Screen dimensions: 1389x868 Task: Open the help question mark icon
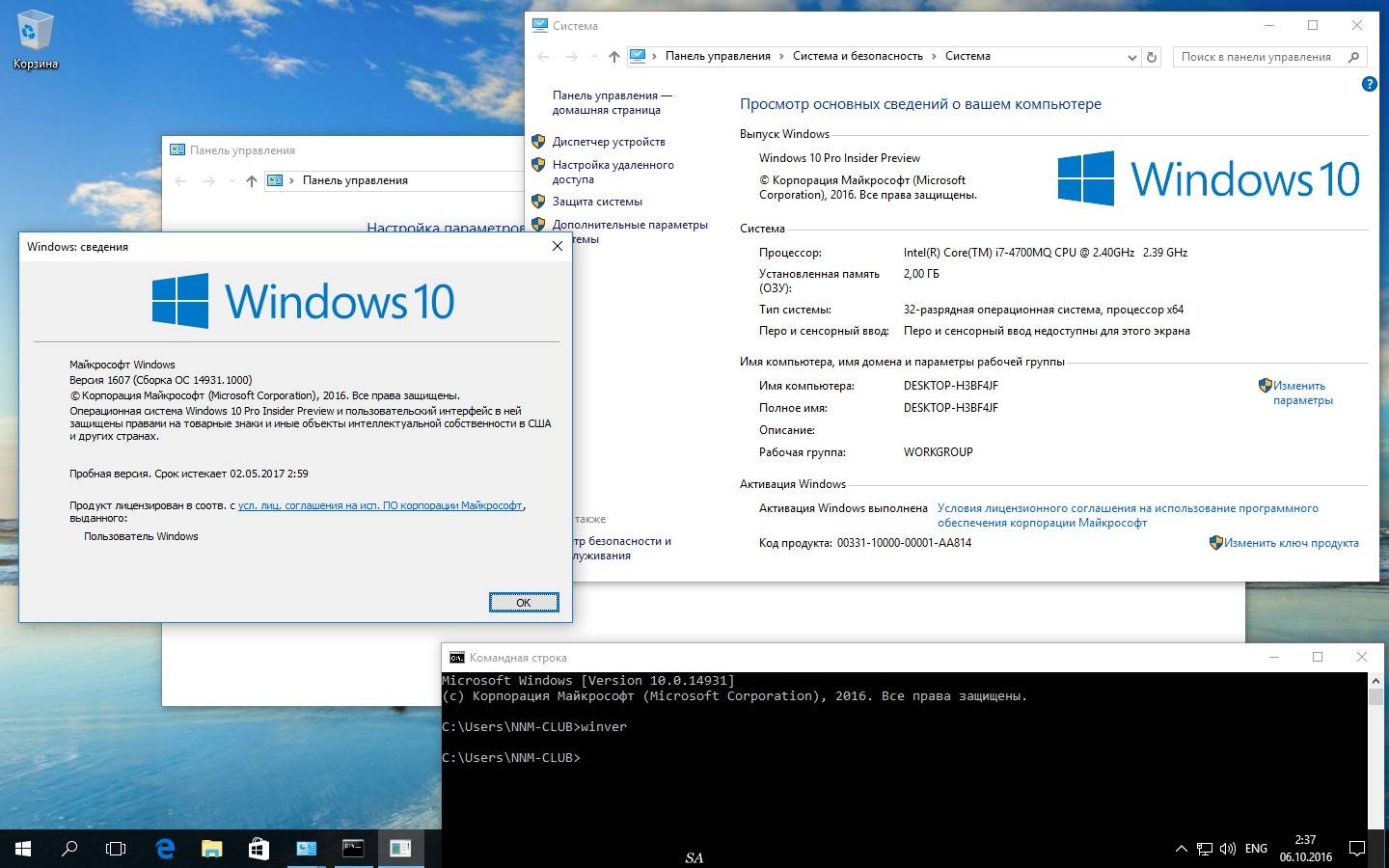coord(1369,84)
